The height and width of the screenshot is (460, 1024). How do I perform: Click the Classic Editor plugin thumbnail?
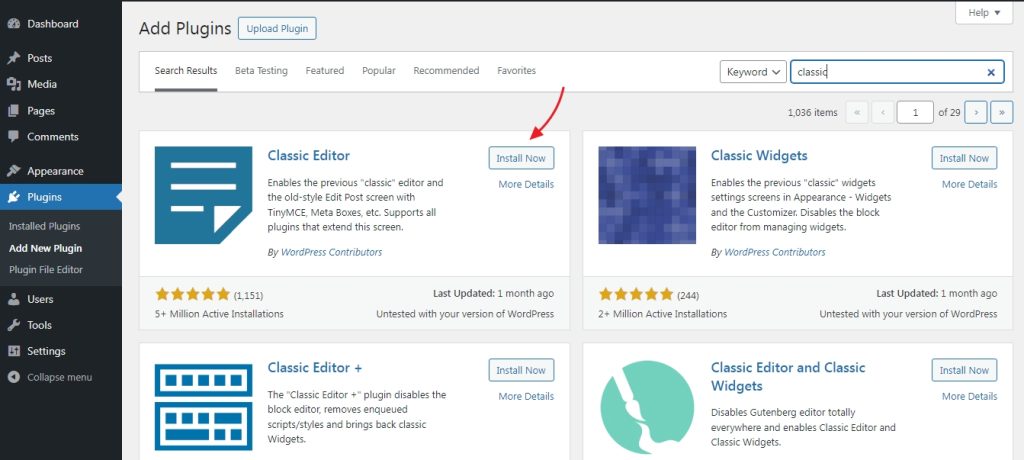pyautogui.click(x=203, y=195)
